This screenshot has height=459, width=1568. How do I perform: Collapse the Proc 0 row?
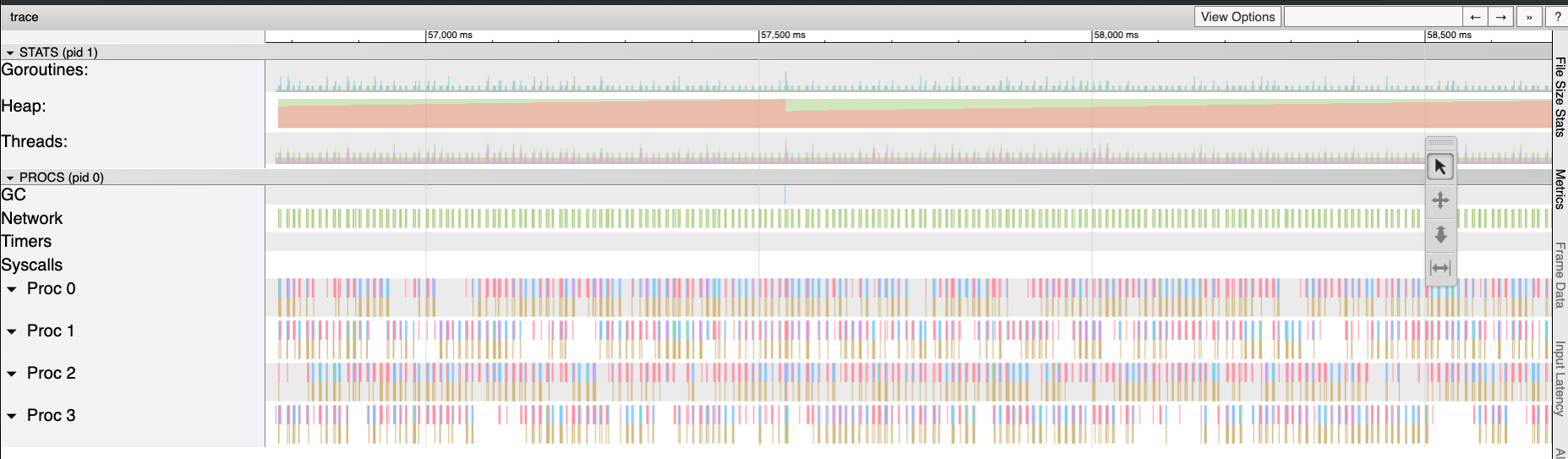(12, 289)
